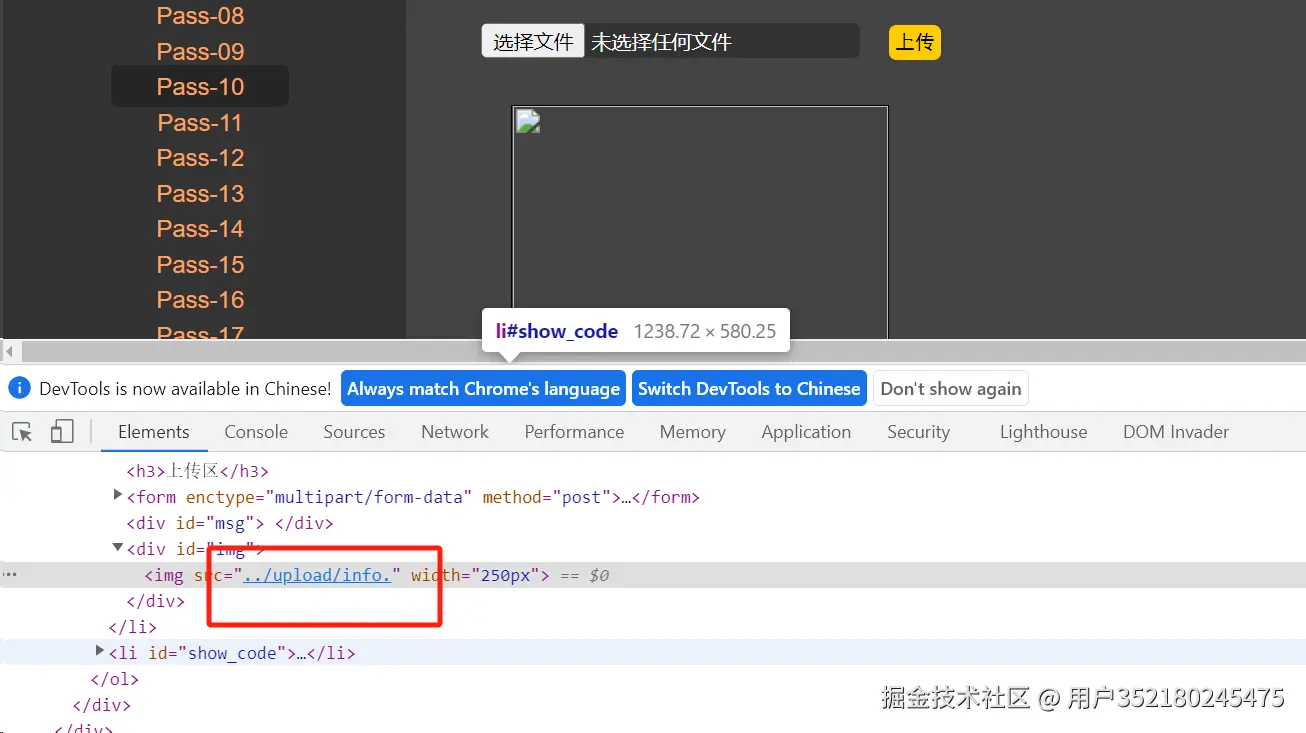Click the yellow 上传 upload button
This screenshot has width=1306, height=733.
(x=915, y=42)
